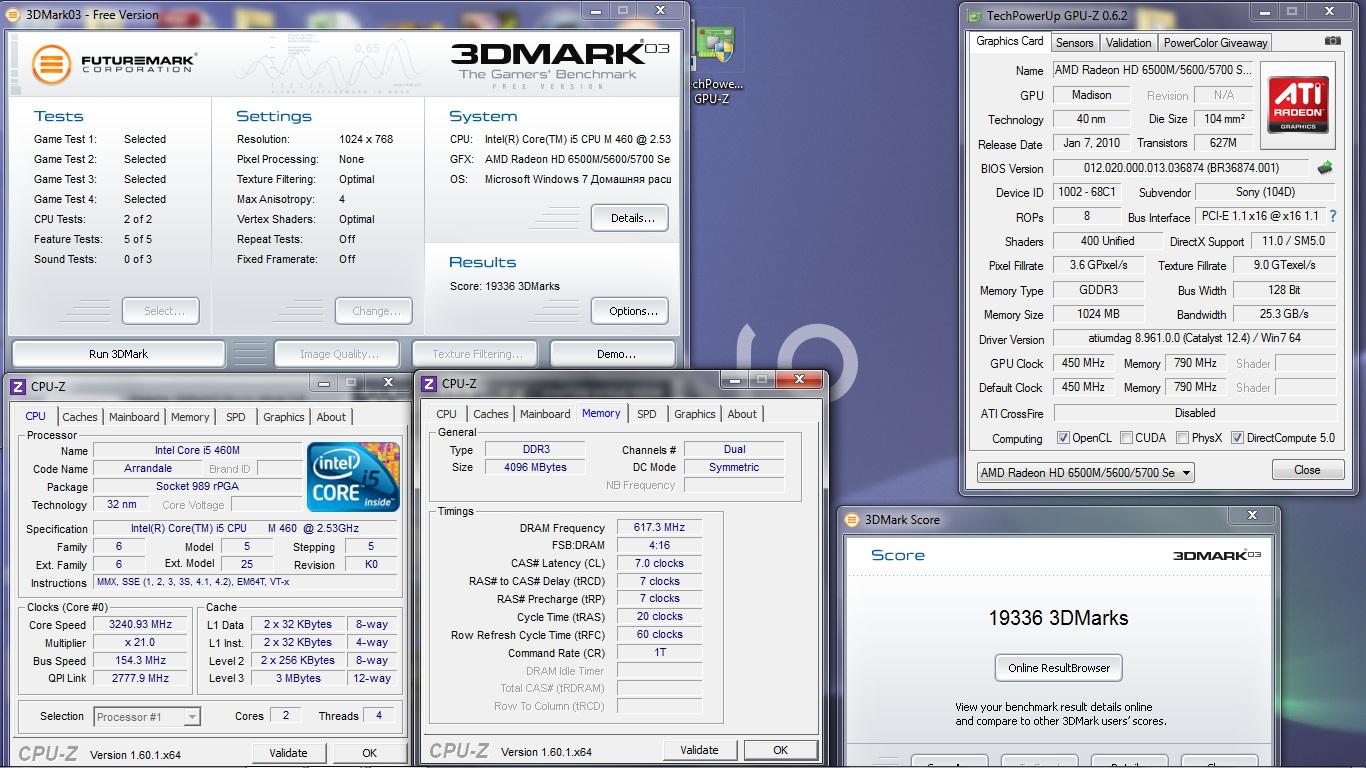Open the Validation tab in GPU-Z
This screenshot has height=768, width=1366.
pos(1128,42)
